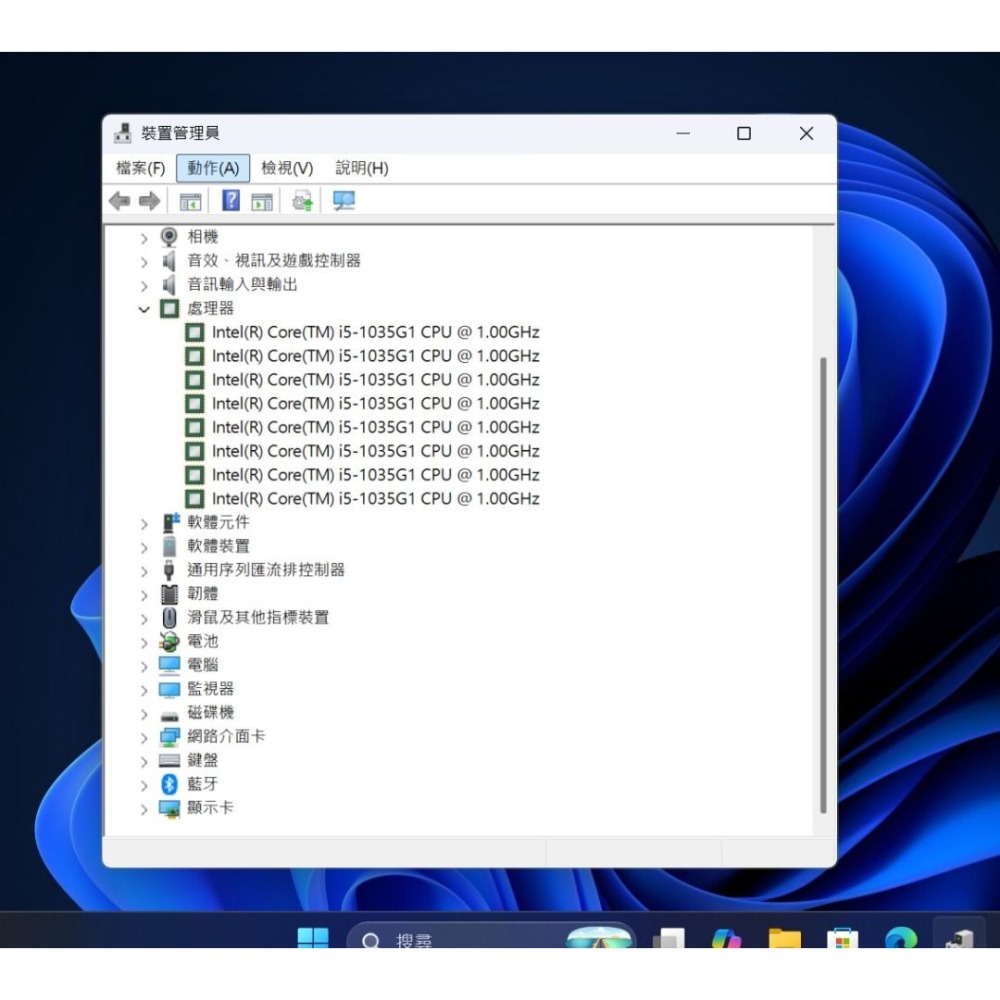Click the USB plug icon beside 通用序列匯流排控制器

tap(169, 570)
